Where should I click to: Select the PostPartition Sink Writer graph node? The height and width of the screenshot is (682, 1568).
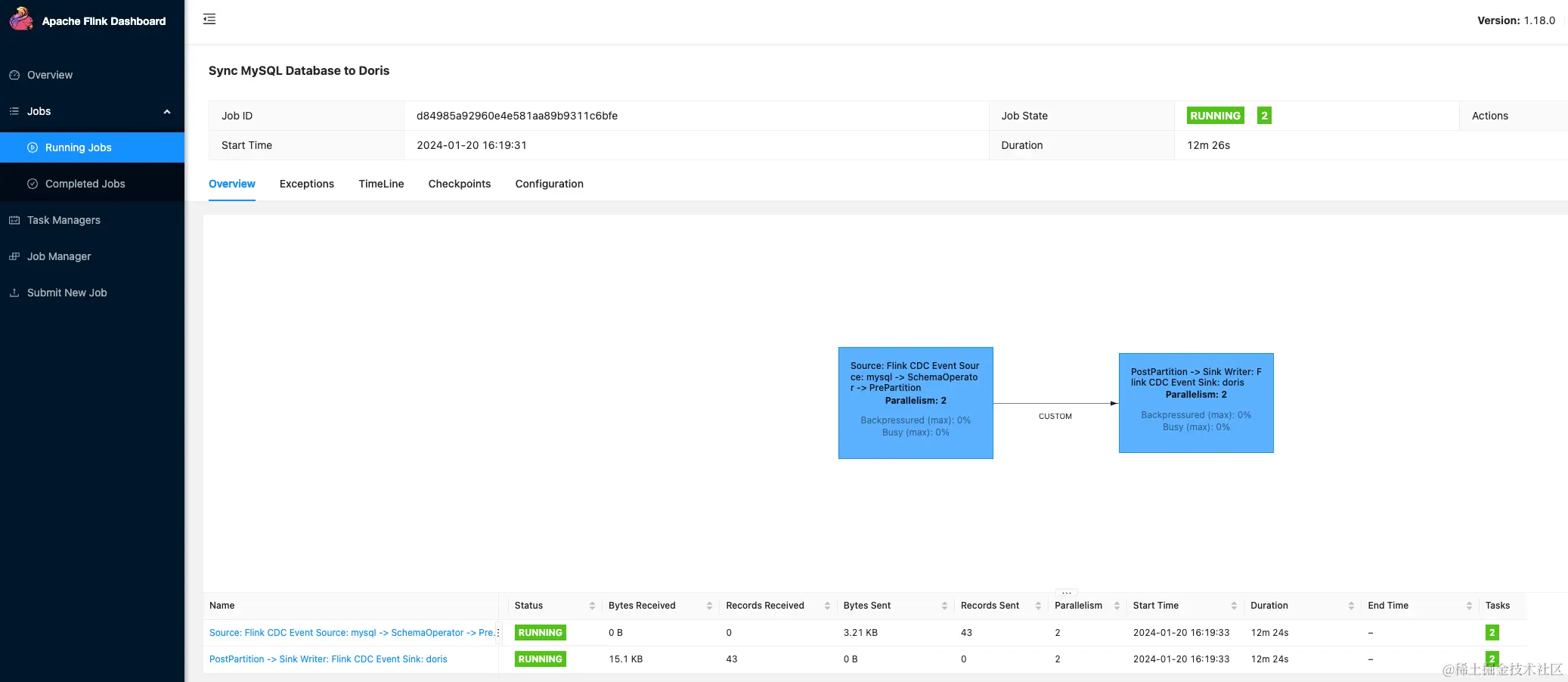point(1196,403)
